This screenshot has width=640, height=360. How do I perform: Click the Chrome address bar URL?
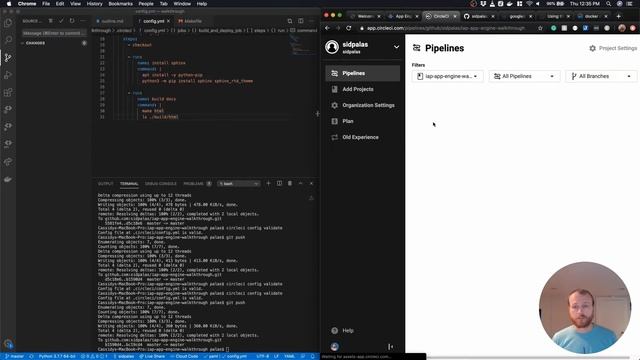[445, 28]
